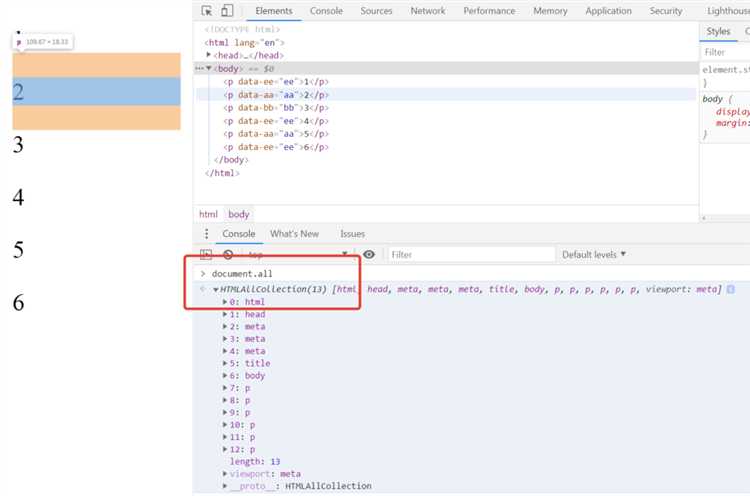The image size is (750, 496).
Task: Click the body style rule selector
Action: (712, 99)
